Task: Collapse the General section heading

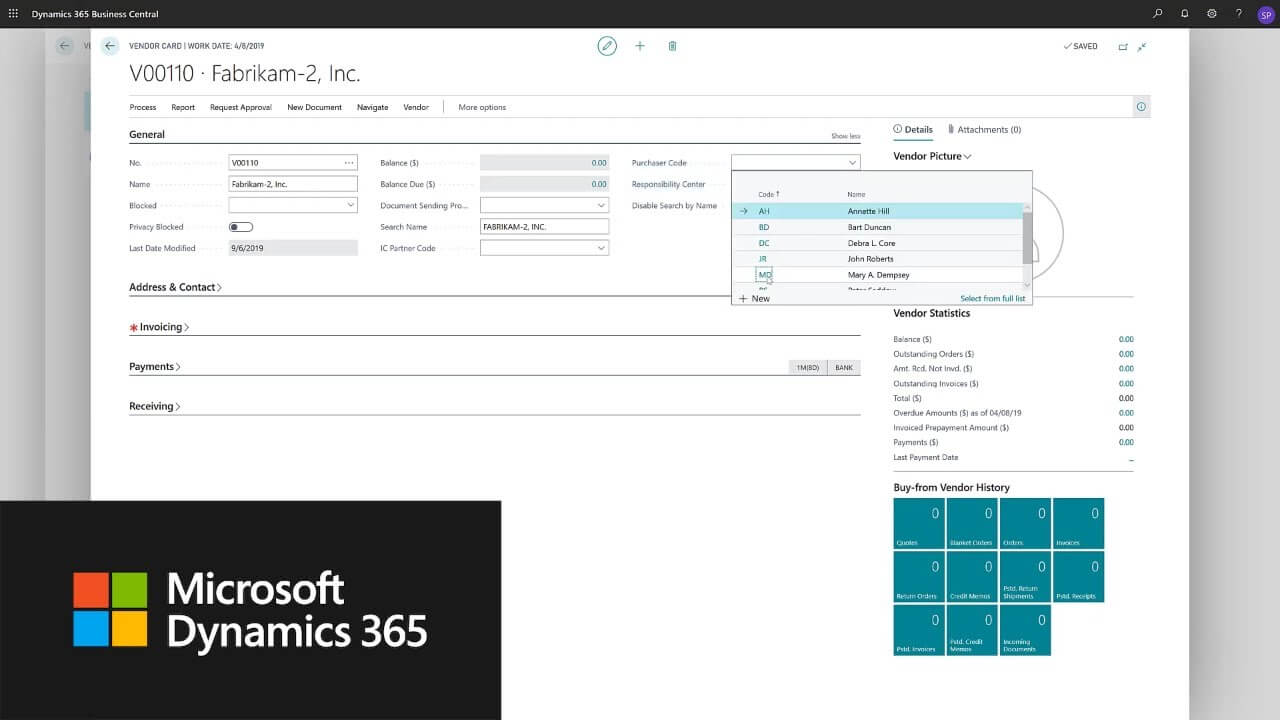Action: (147, 134)
